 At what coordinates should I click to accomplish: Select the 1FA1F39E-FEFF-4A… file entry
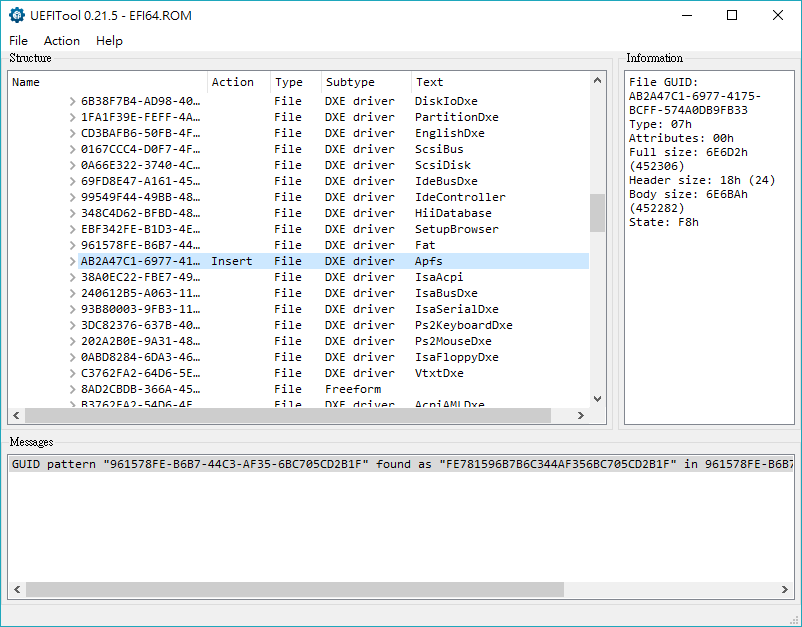(141, 117)
